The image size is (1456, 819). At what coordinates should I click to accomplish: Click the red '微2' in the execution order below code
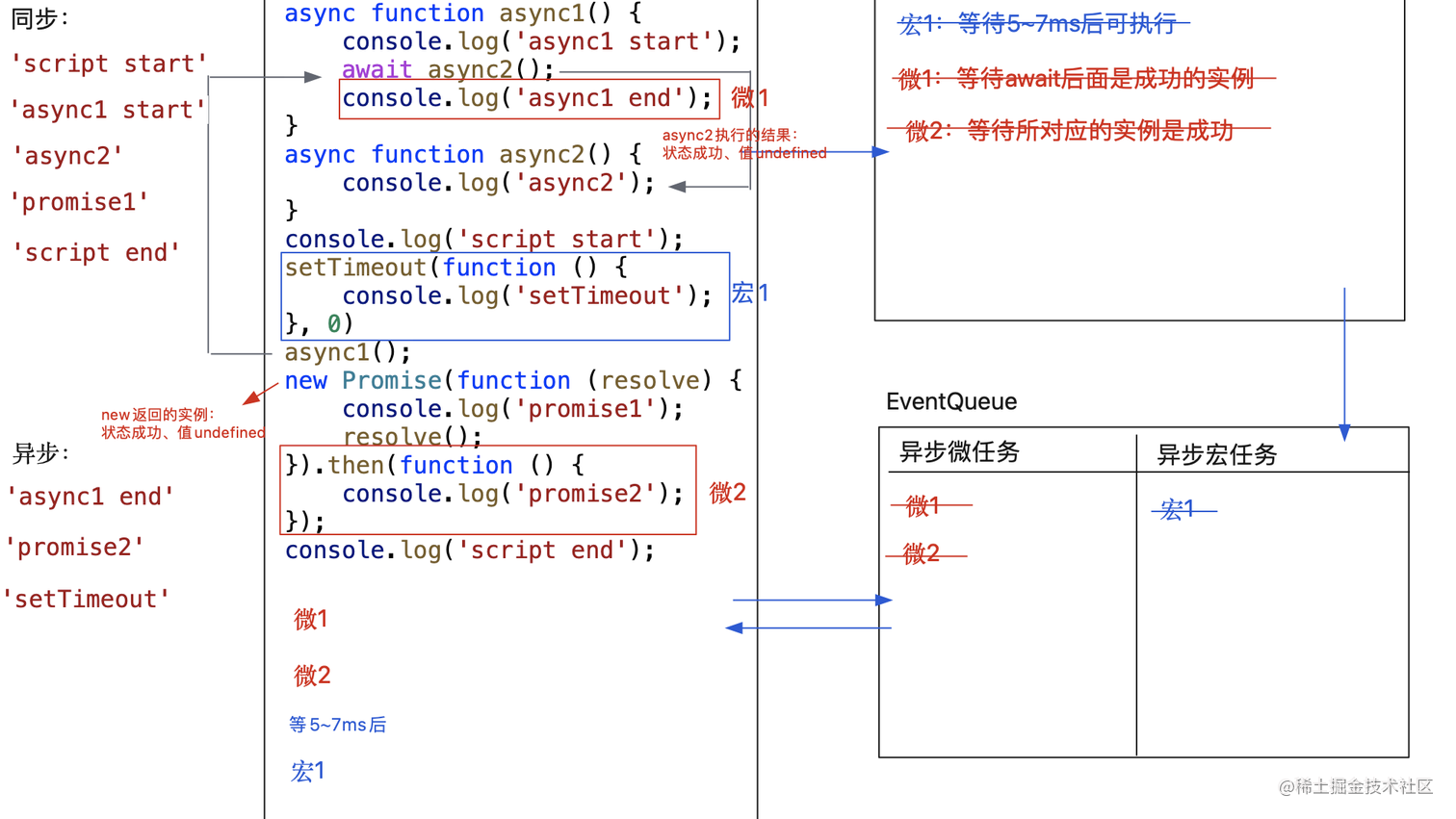(x=312, y=676)
